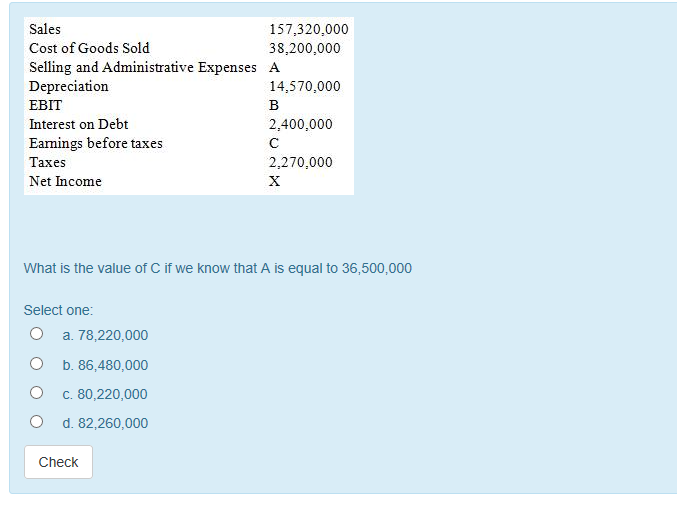The height and width of the screenshot is (506, 677).
Task: Click the answer text 'a. 78,220,000'
Action: (105, 335)
